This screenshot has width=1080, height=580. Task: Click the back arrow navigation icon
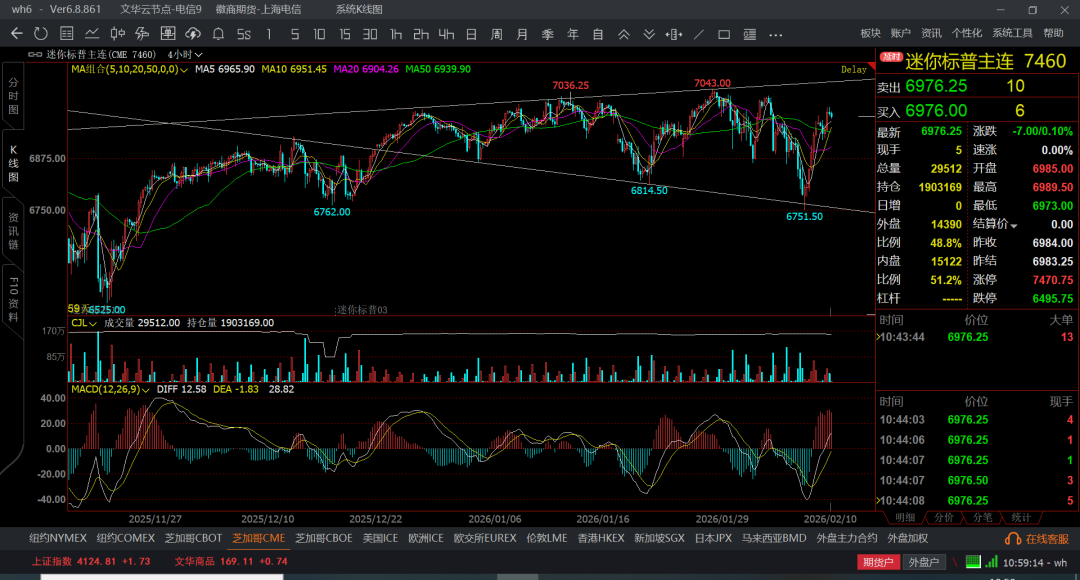pyautogui.click(x=16, y=34)
